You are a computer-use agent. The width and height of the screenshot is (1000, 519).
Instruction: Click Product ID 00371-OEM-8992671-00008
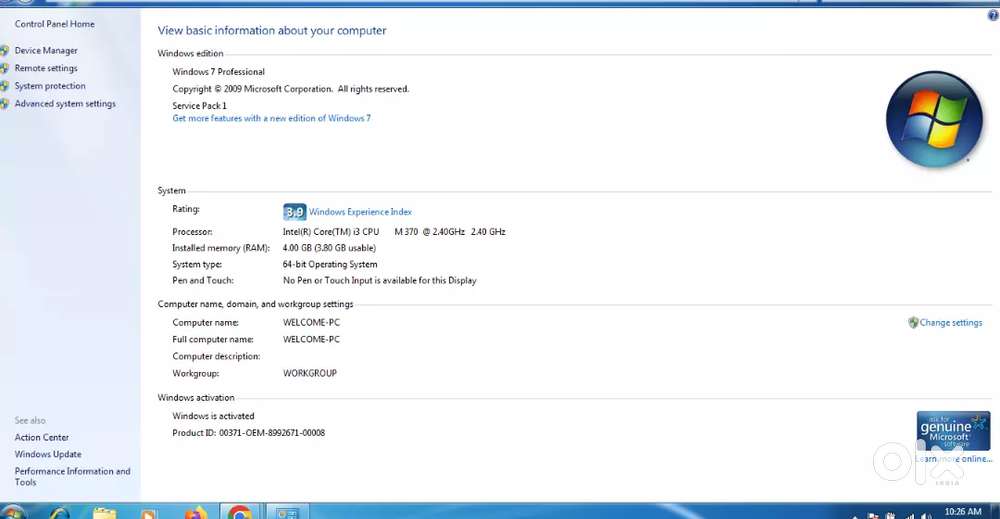click(249, 433)
